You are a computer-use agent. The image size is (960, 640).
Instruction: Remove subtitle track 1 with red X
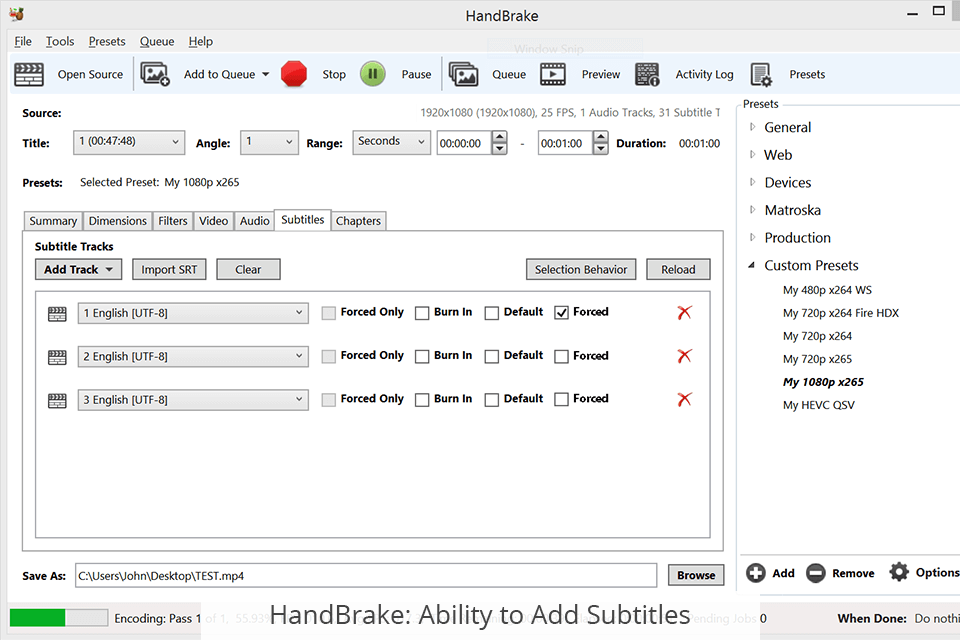pyautogui.click(x=684, y=312)
